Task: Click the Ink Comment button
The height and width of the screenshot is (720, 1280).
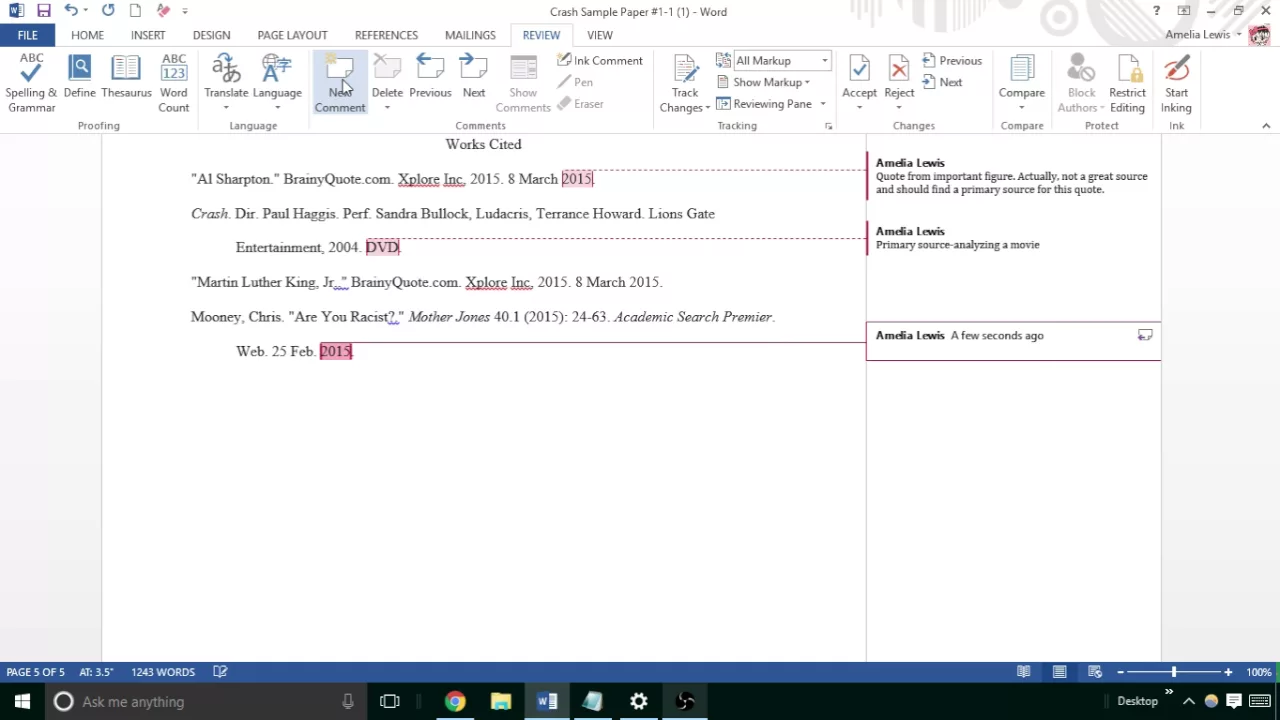Action: [x=600, y=60]
